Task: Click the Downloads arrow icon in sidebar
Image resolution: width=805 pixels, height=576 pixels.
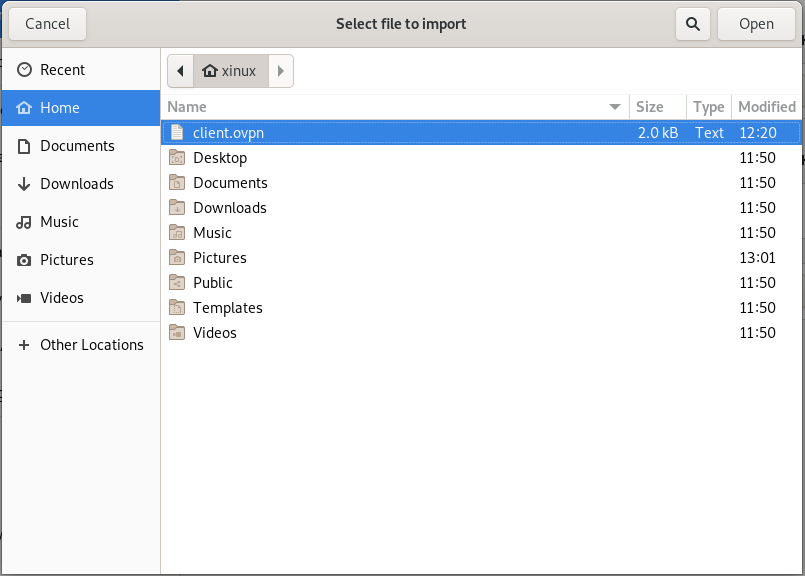Action: point(24,184)
